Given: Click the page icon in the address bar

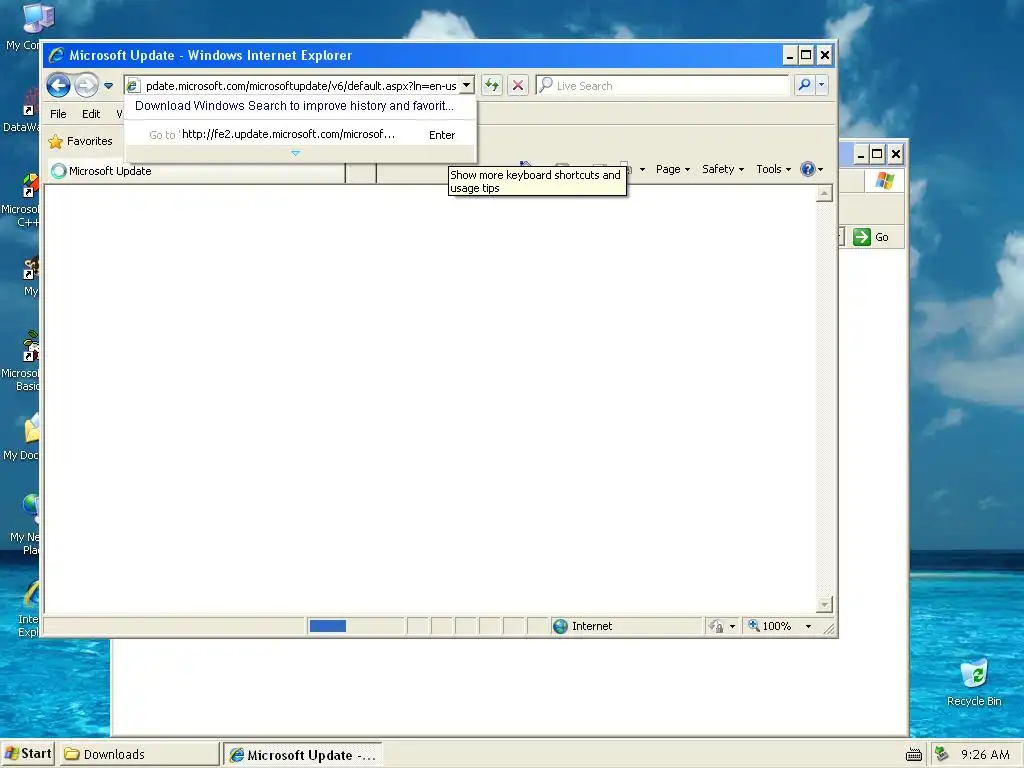Looking at the screenshot, I should [133, 86].
